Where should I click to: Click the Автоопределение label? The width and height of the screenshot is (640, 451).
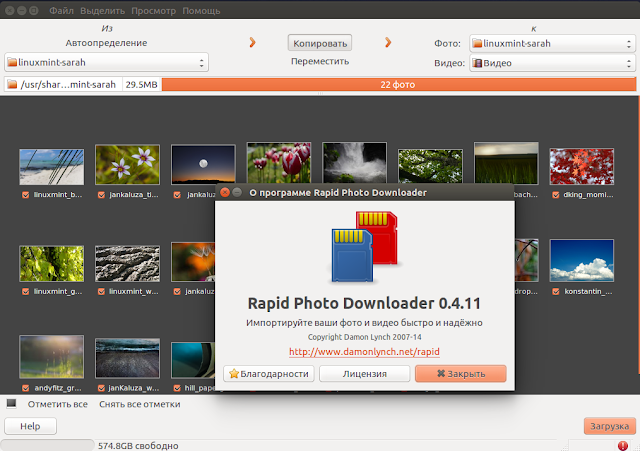tap(106, 43)
